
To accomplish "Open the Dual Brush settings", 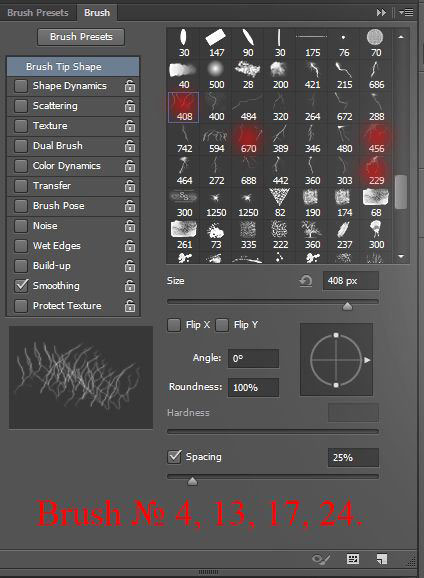I will pyautogui.click(x=58, y=146).
